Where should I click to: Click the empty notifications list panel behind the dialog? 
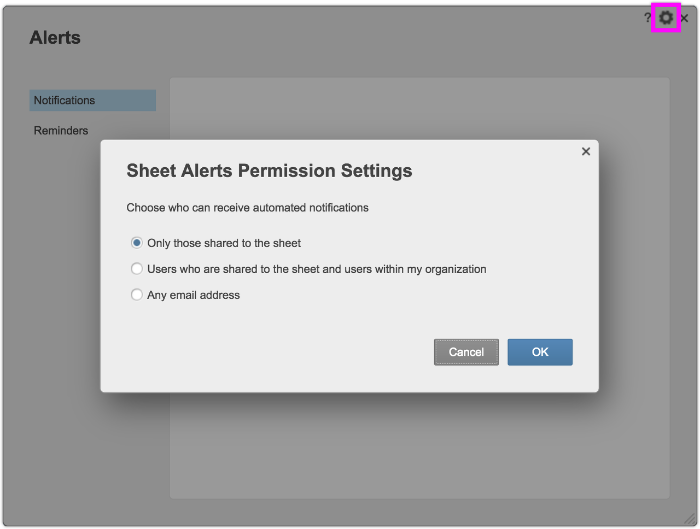[x=420, y=446]
